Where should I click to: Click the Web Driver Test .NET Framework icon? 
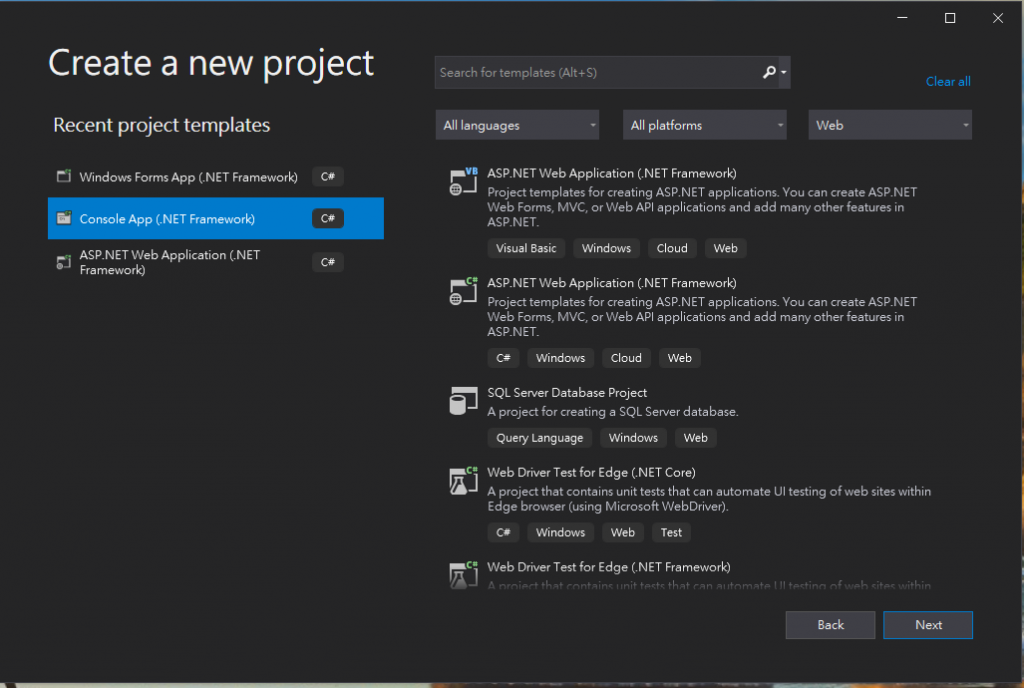464,575
